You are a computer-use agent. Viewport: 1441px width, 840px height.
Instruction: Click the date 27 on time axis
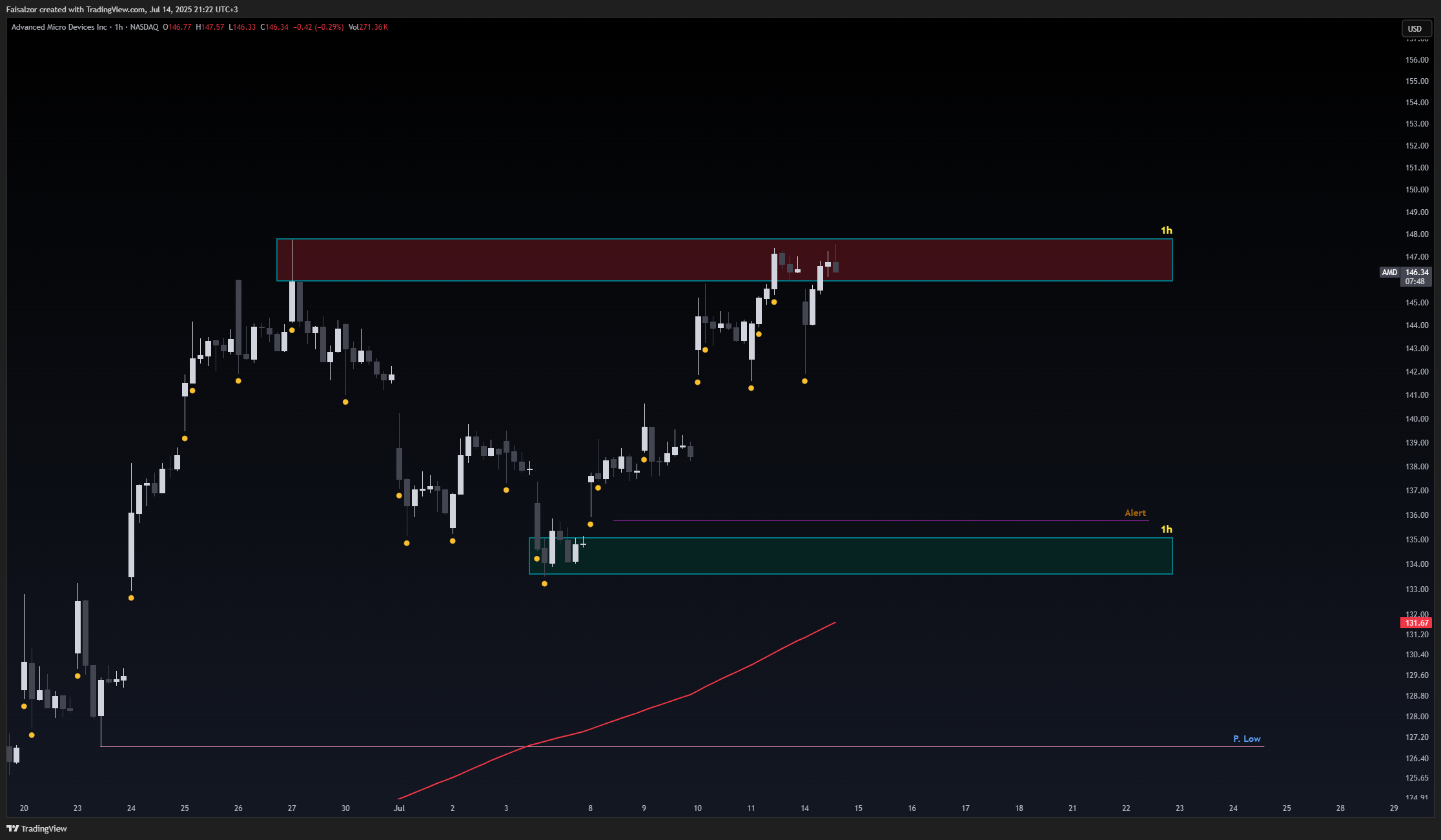click(x=292, y=808)
